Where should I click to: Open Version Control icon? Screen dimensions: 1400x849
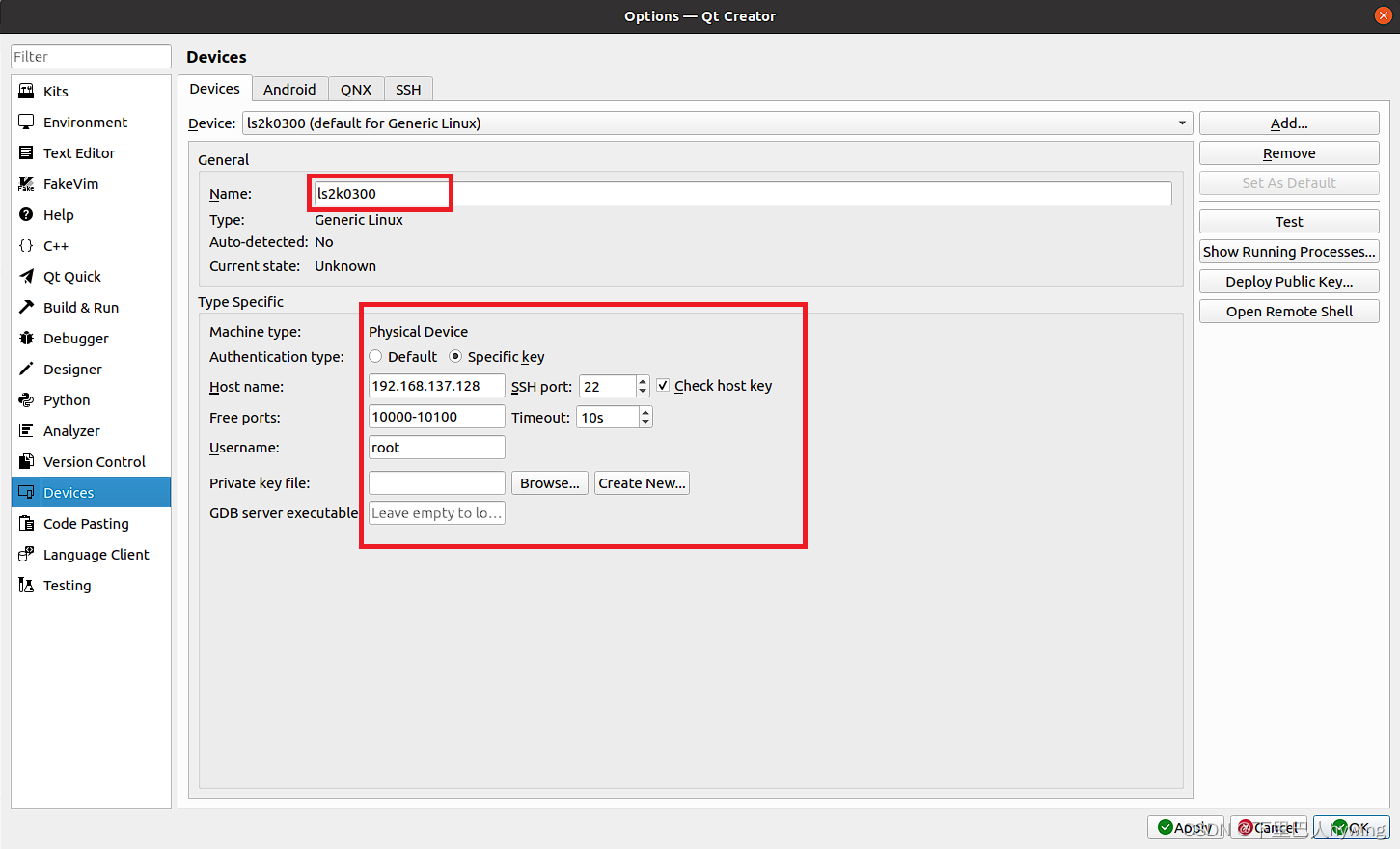[x=26, y=461]
